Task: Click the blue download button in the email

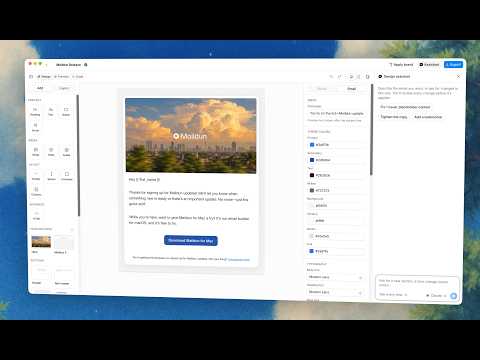Action: (x=191, y=241)
